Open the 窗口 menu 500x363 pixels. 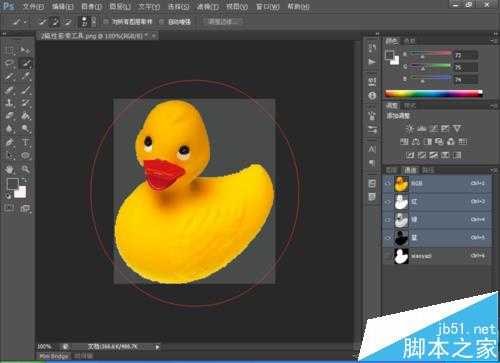pos(268,6)
